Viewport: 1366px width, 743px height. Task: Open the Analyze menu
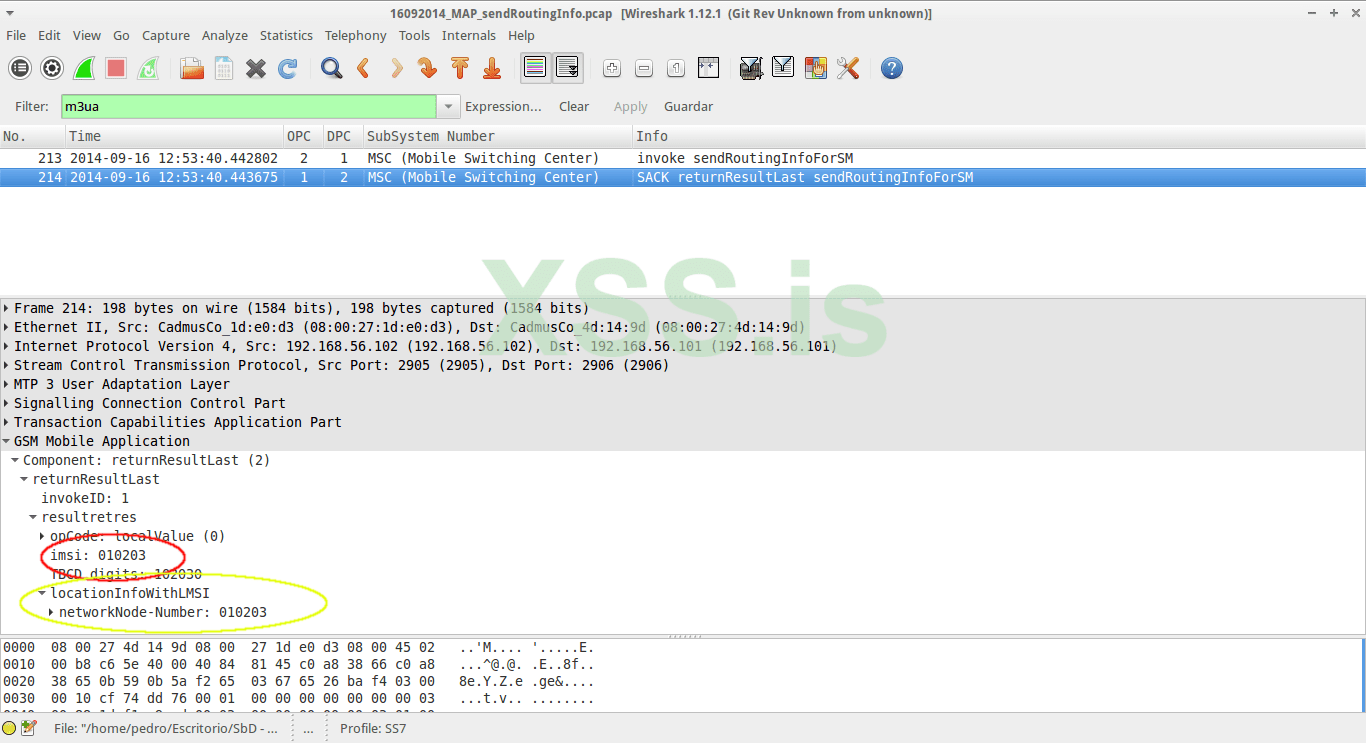click(x=225, y=35)
